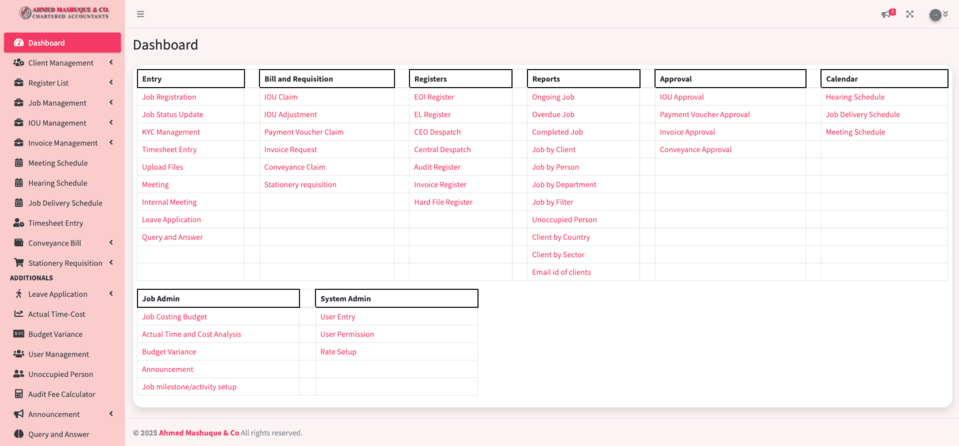Click the Conveyance Bill wallet icon
The height and width of the screenshot is (446, 959).
(18, 243)
